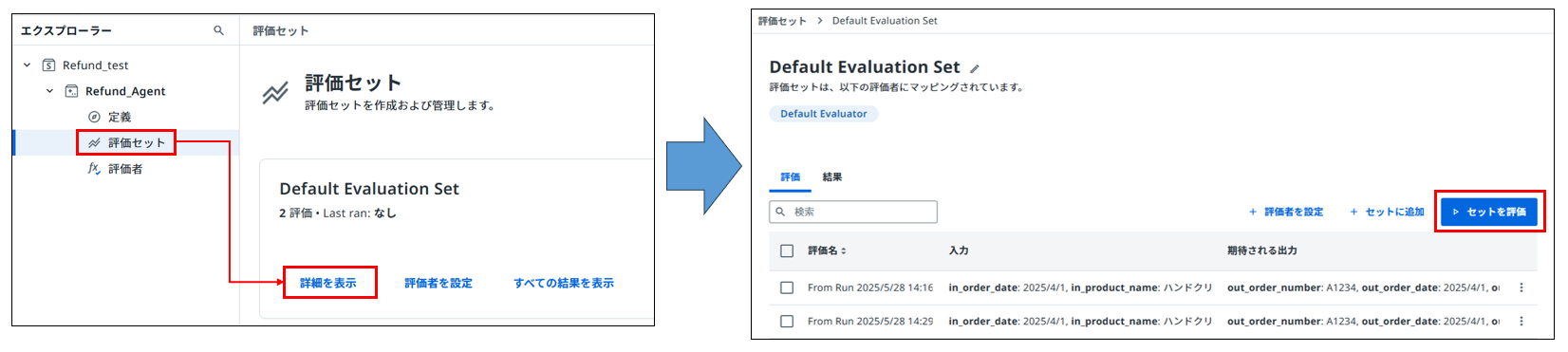Select 定義 item in the explorer tree
Screen dimensions: 1568x352
(x=120, y=117)
